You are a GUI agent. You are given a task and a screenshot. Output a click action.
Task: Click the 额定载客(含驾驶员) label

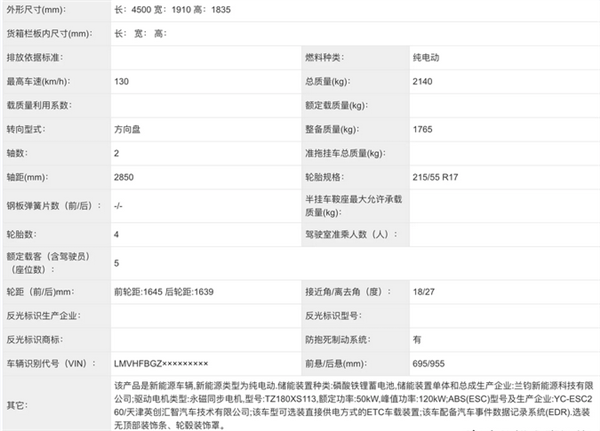pyautogui.click(x=48, y=263)
